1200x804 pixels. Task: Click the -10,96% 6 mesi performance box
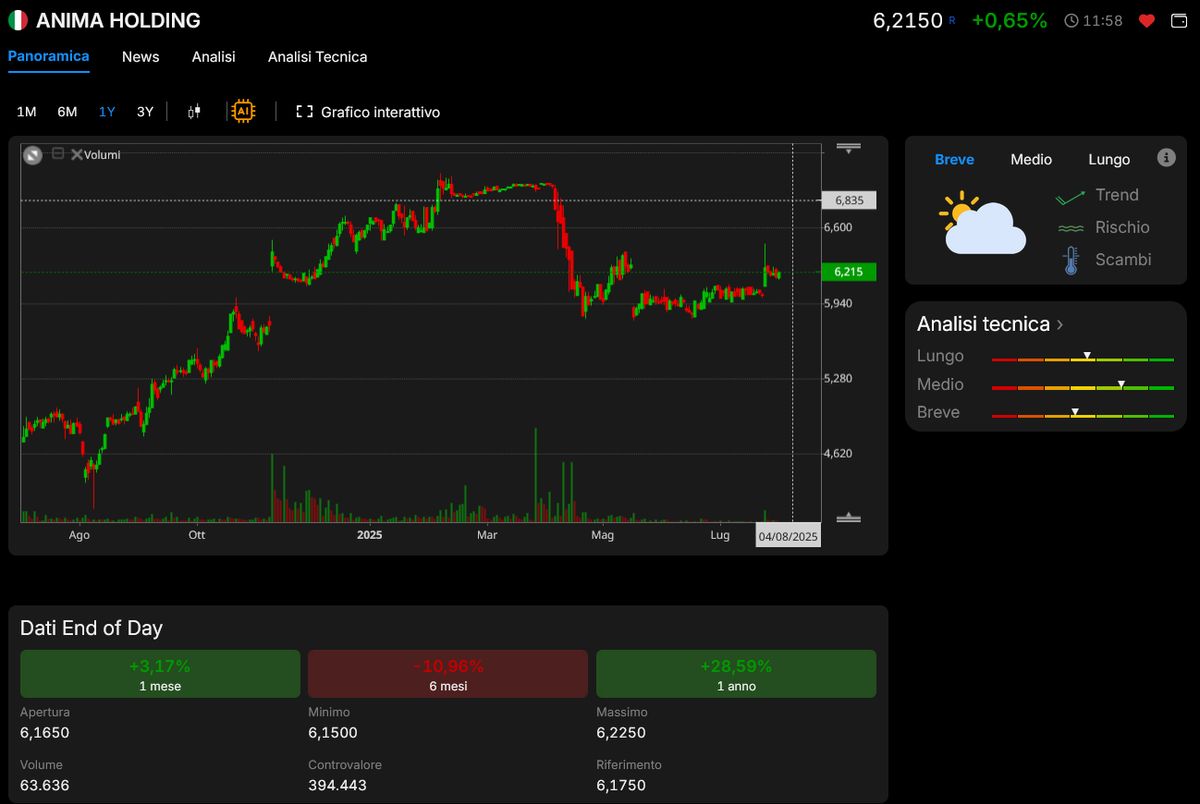448,674
